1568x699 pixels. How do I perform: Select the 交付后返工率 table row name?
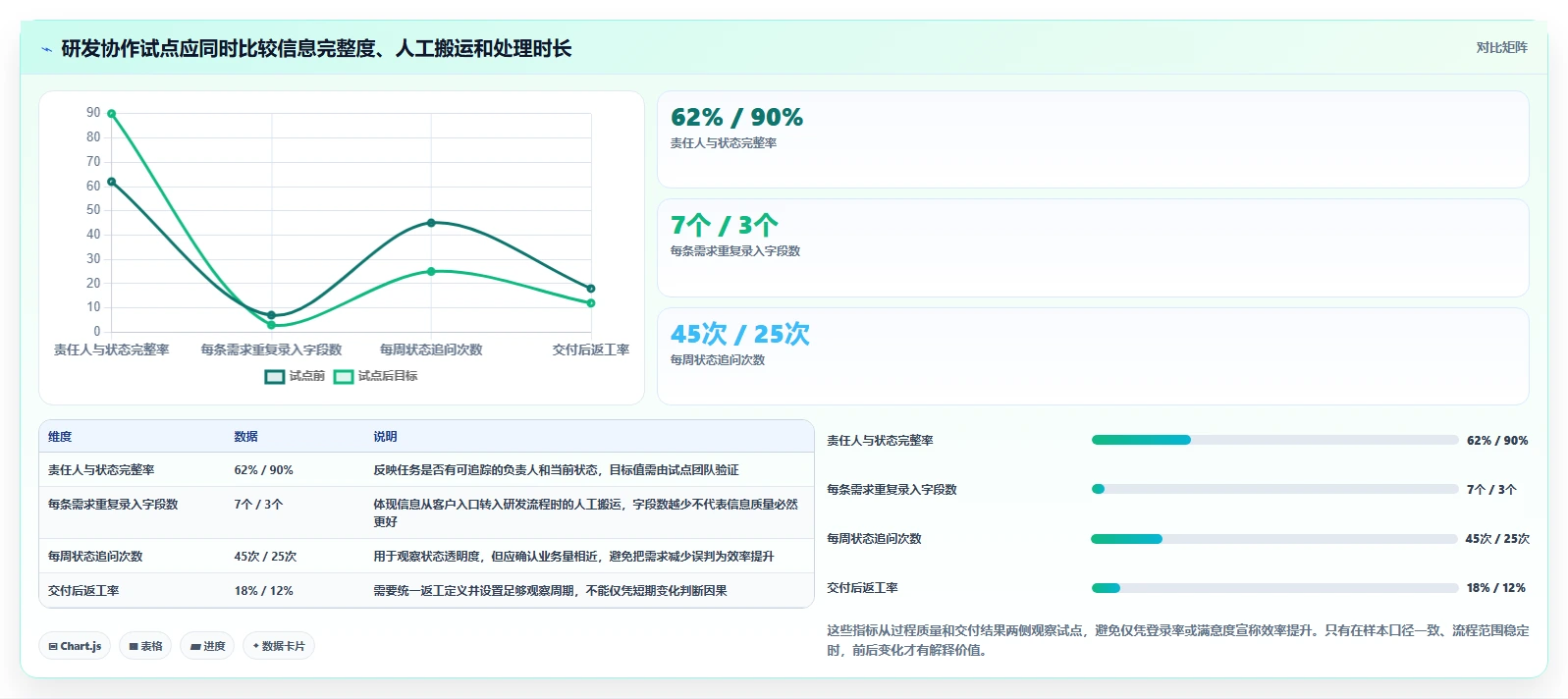(83, 591)
